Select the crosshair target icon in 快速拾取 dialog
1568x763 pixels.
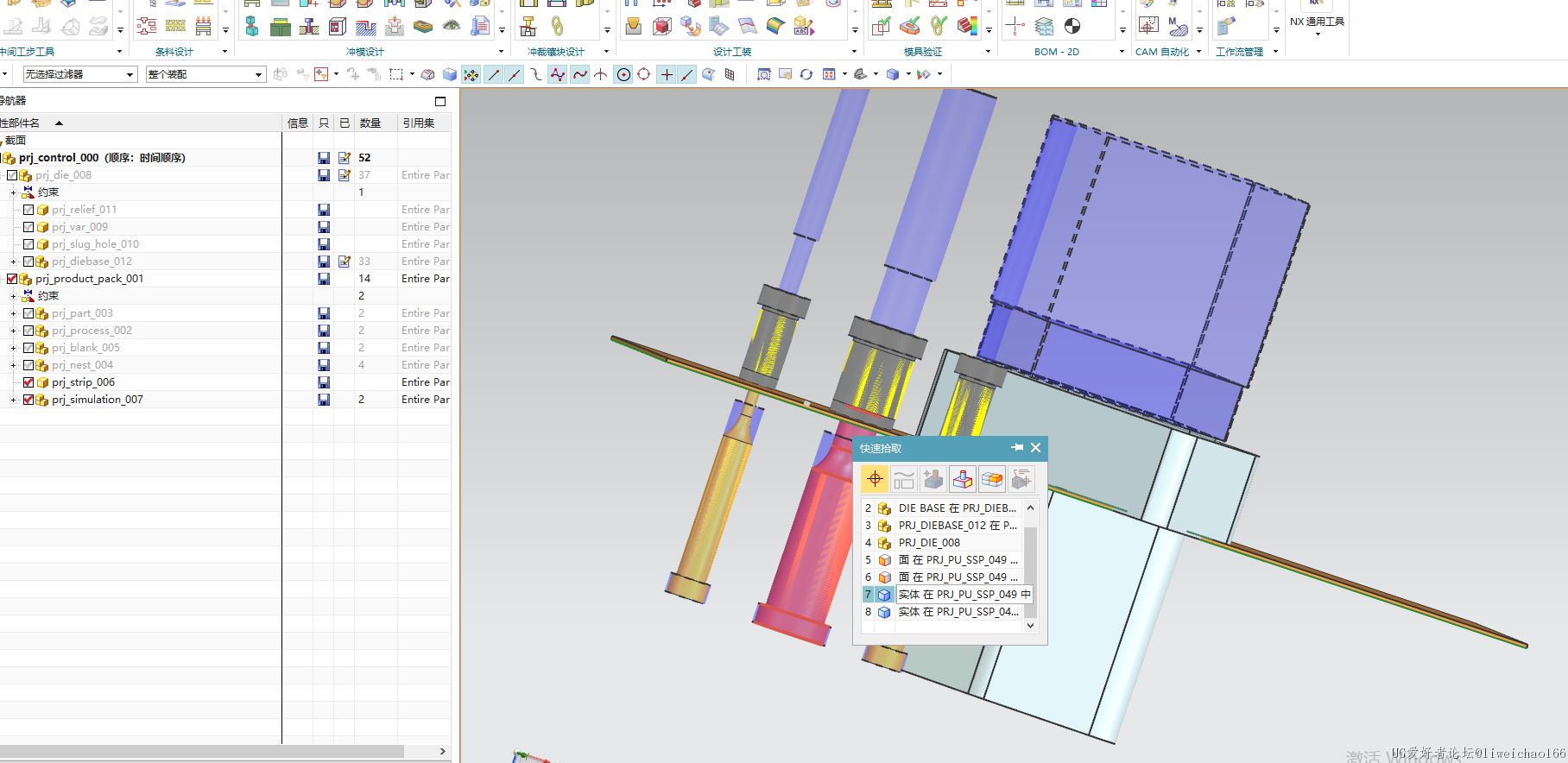point(875,478)
